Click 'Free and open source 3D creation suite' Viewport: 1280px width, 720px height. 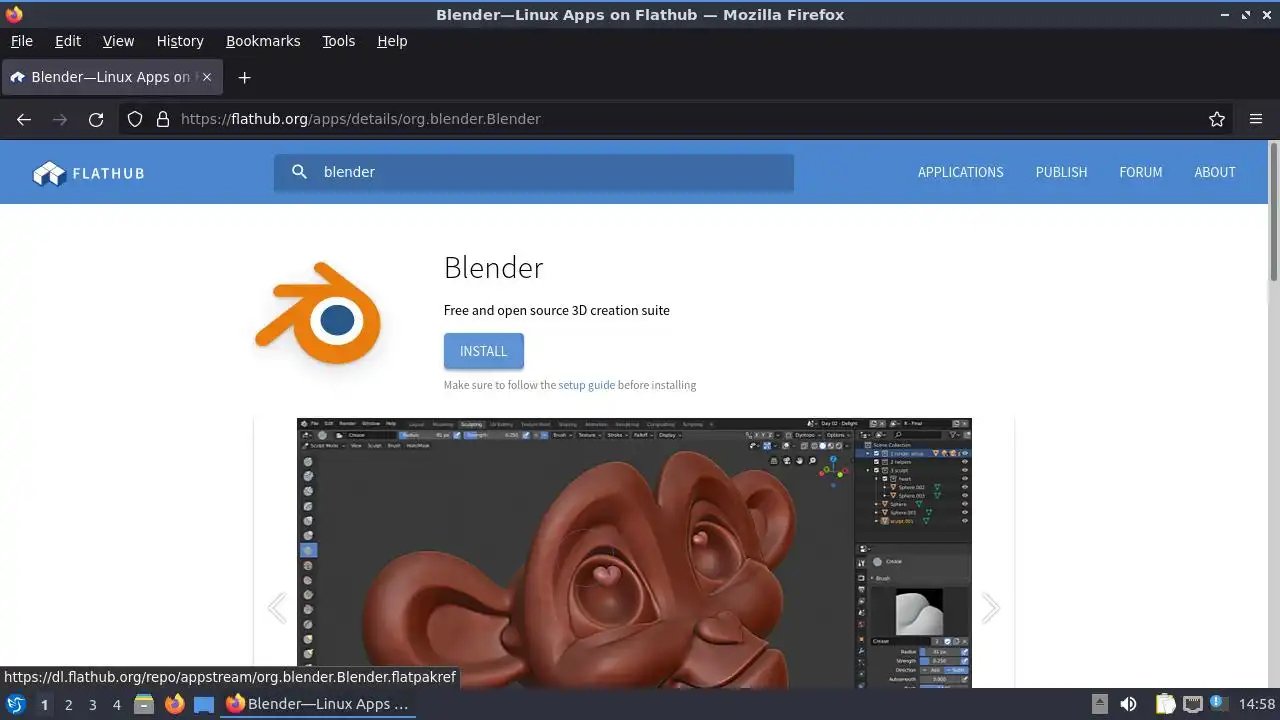(x=557, y=310)
